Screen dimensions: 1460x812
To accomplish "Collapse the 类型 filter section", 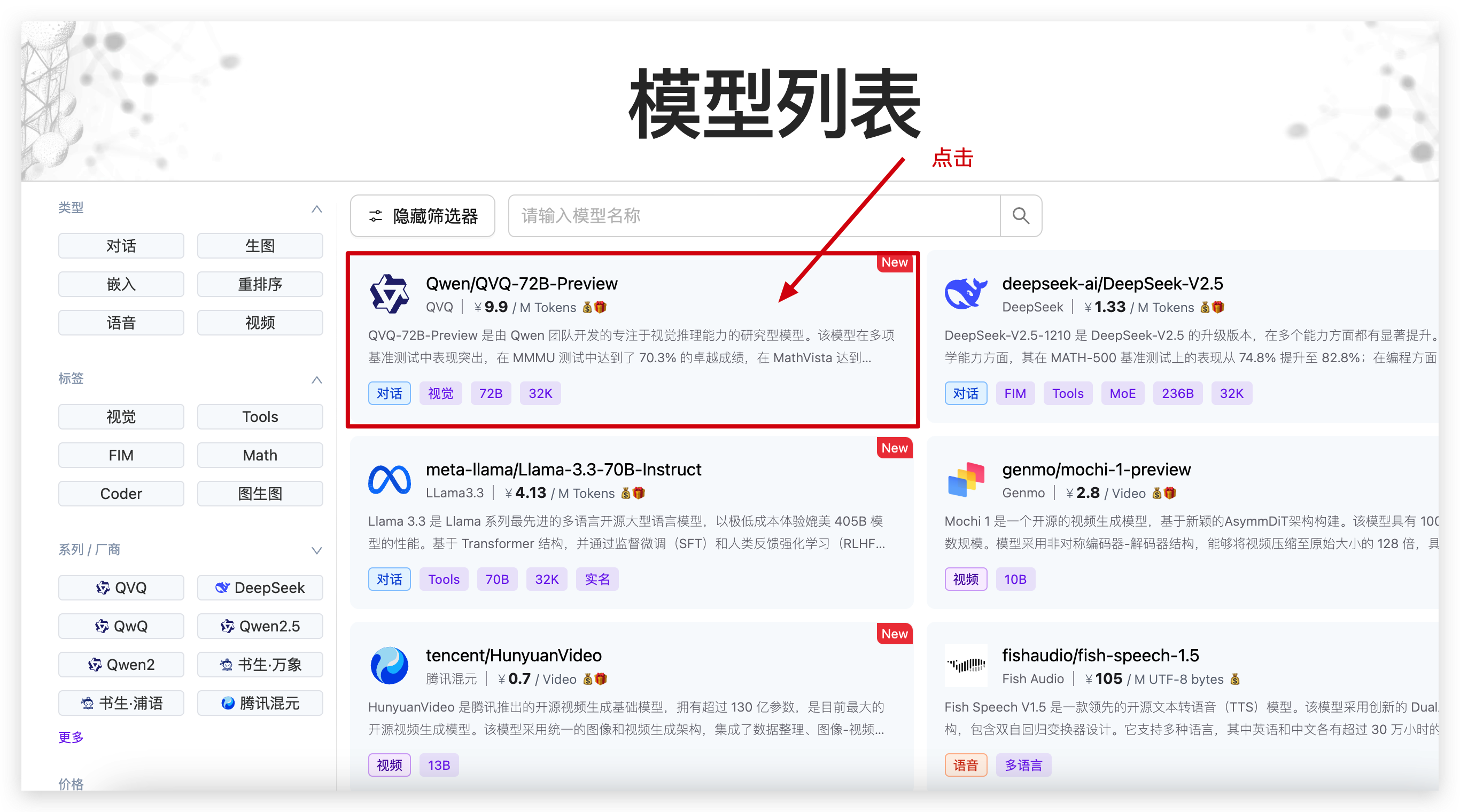I will click(317, 208).
